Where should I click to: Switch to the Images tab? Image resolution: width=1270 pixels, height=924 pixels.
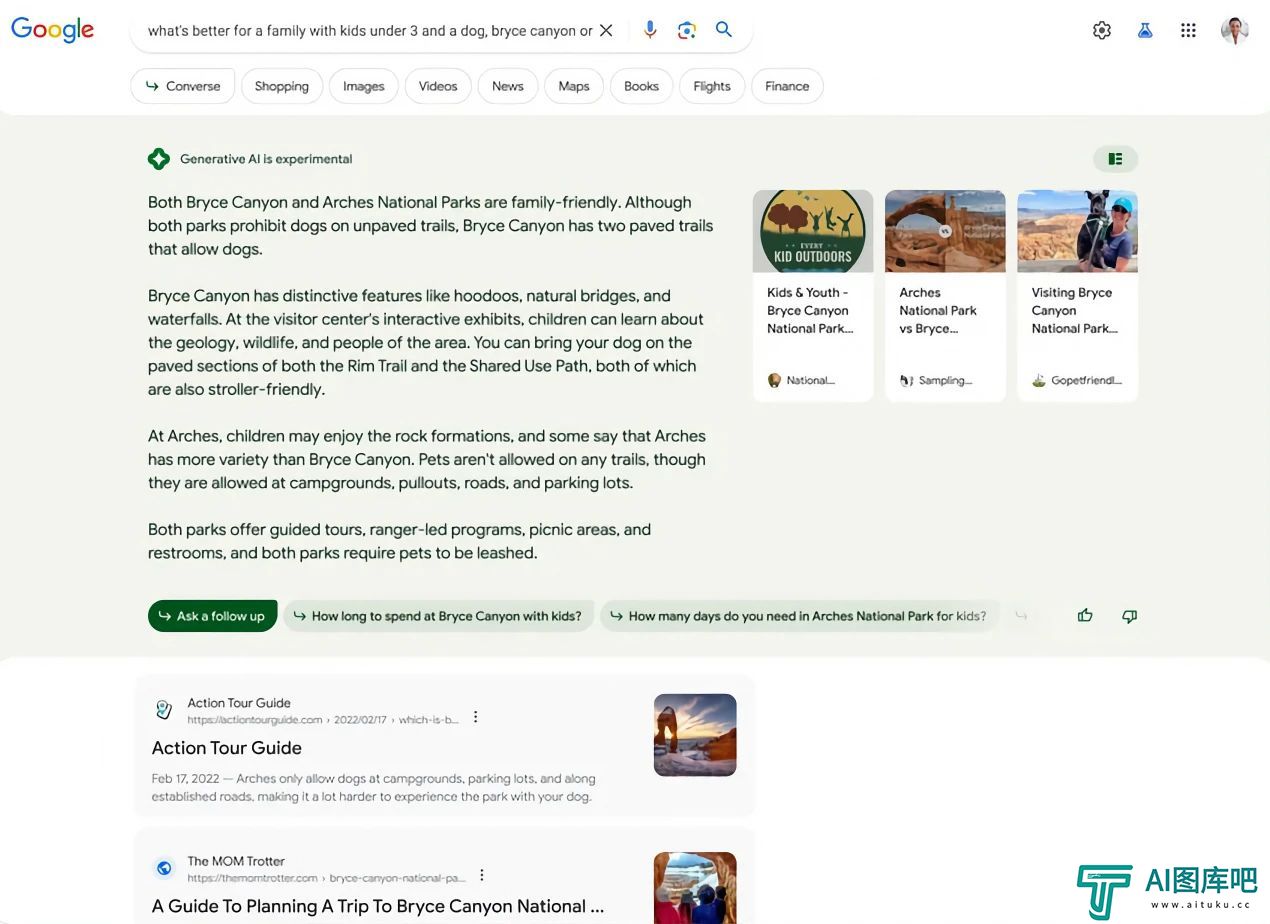[364, 86]
